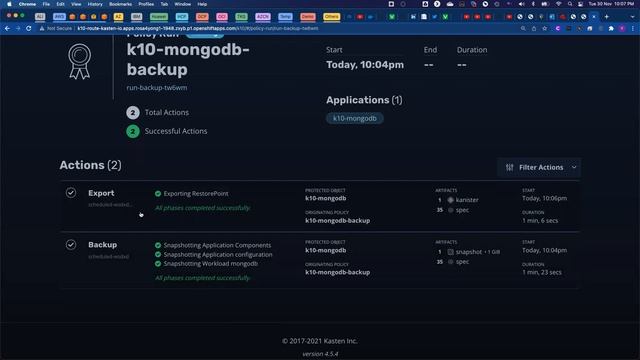Screen dimensions: 640x360
Task: Open the Filter Actions dropdown
Action: tap(539, 167)
